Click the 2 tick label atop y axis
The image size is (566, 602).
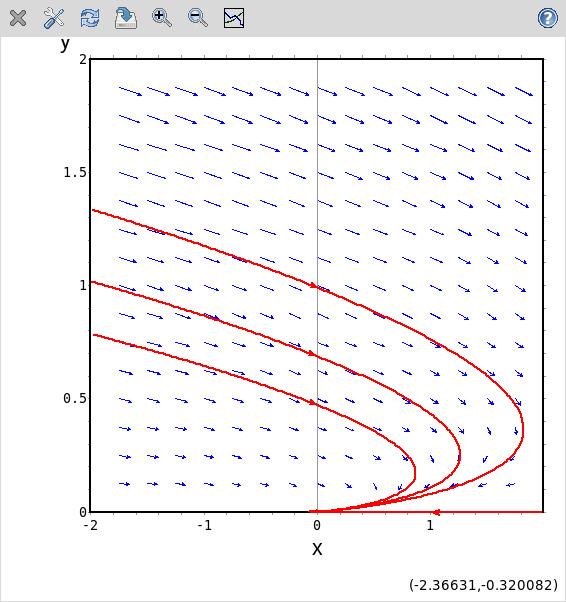coord(83,60)
